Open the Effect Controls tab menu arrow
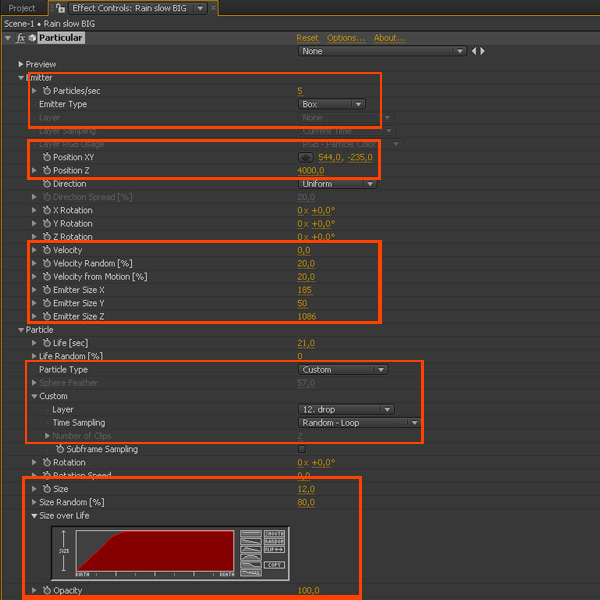The height and width of the screenshot is (600, 600). pos(200,8)
